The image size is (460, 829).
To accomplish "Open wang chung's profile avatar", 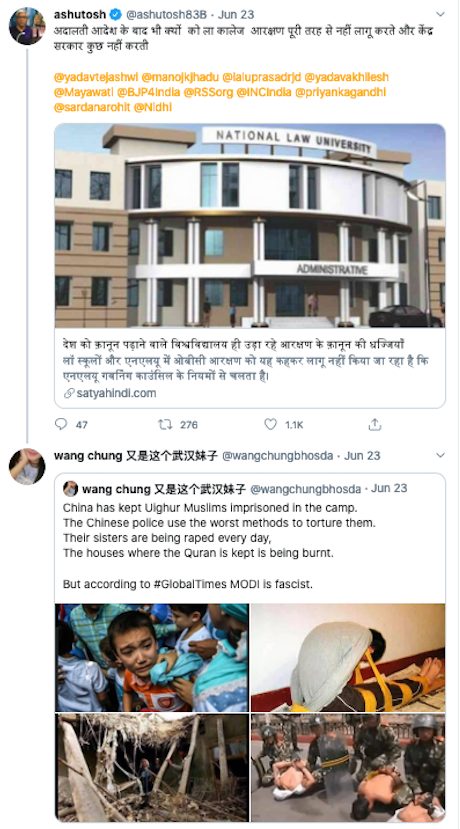I will (27, 466).
